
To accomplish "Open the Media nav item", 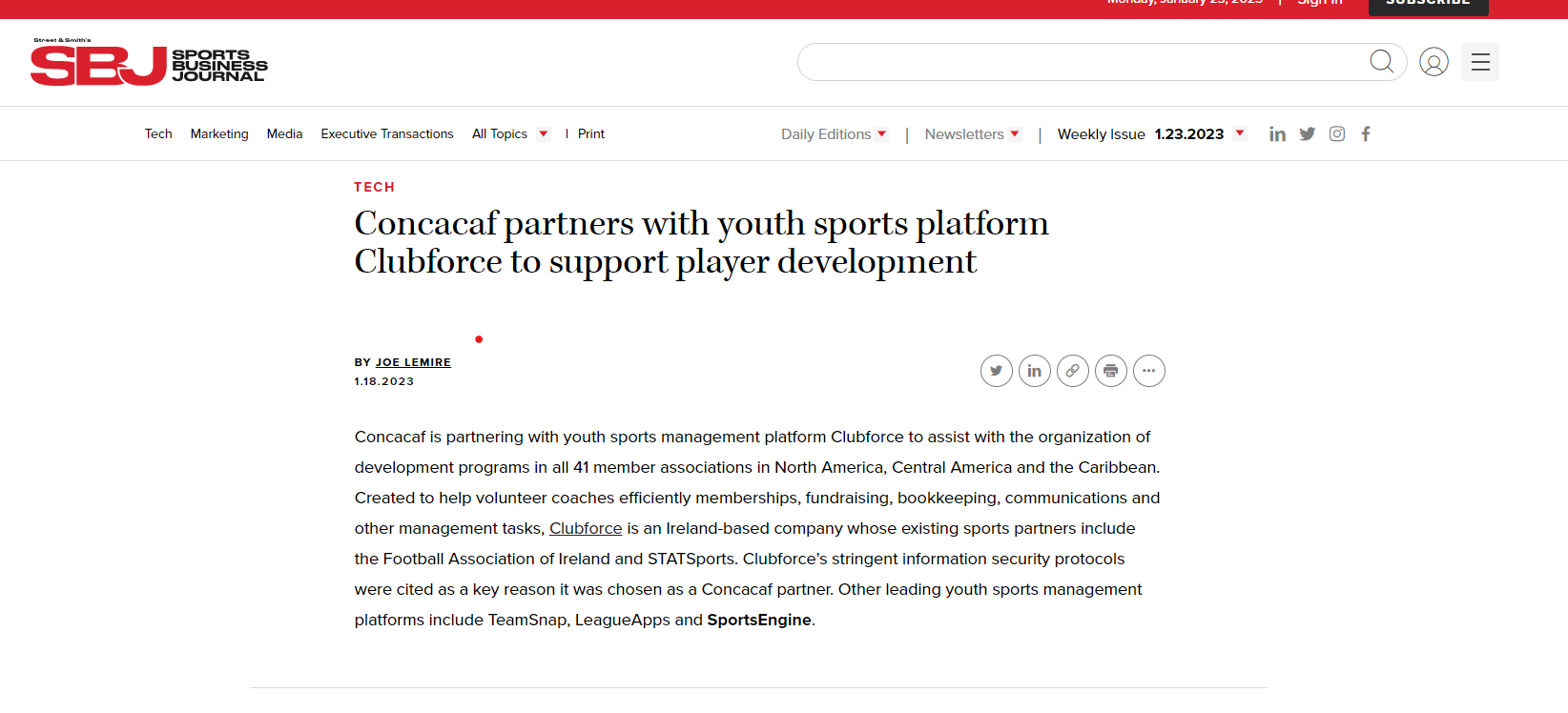I will 284,134.
